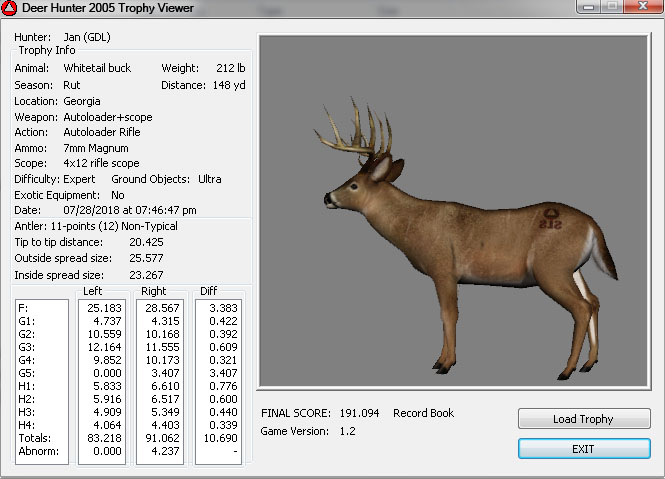Click the 7mm Magnum ammo text
Image resolution: width=665 pixels, height=479 pixels.
click(x=96, y=147)
